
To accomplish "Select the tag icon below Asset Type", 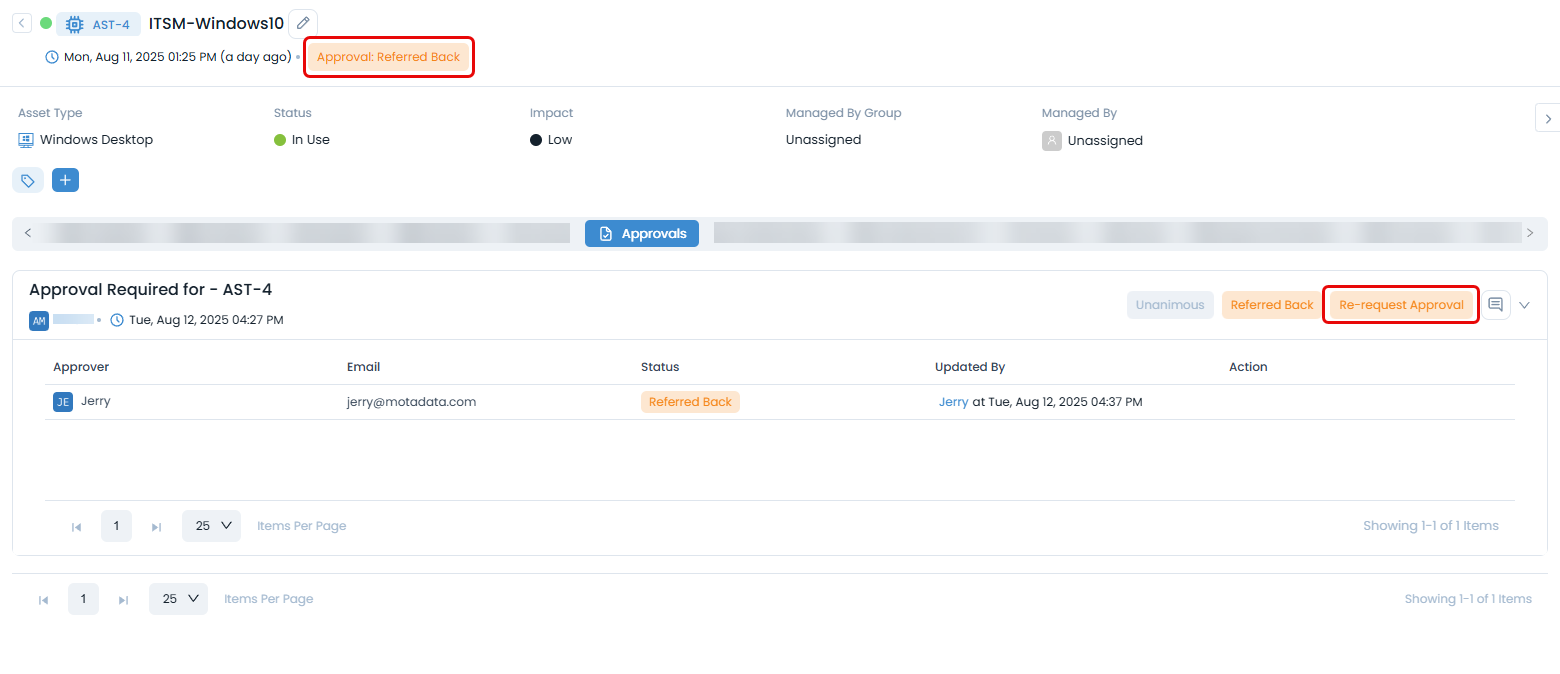I will tap(27, 180).
